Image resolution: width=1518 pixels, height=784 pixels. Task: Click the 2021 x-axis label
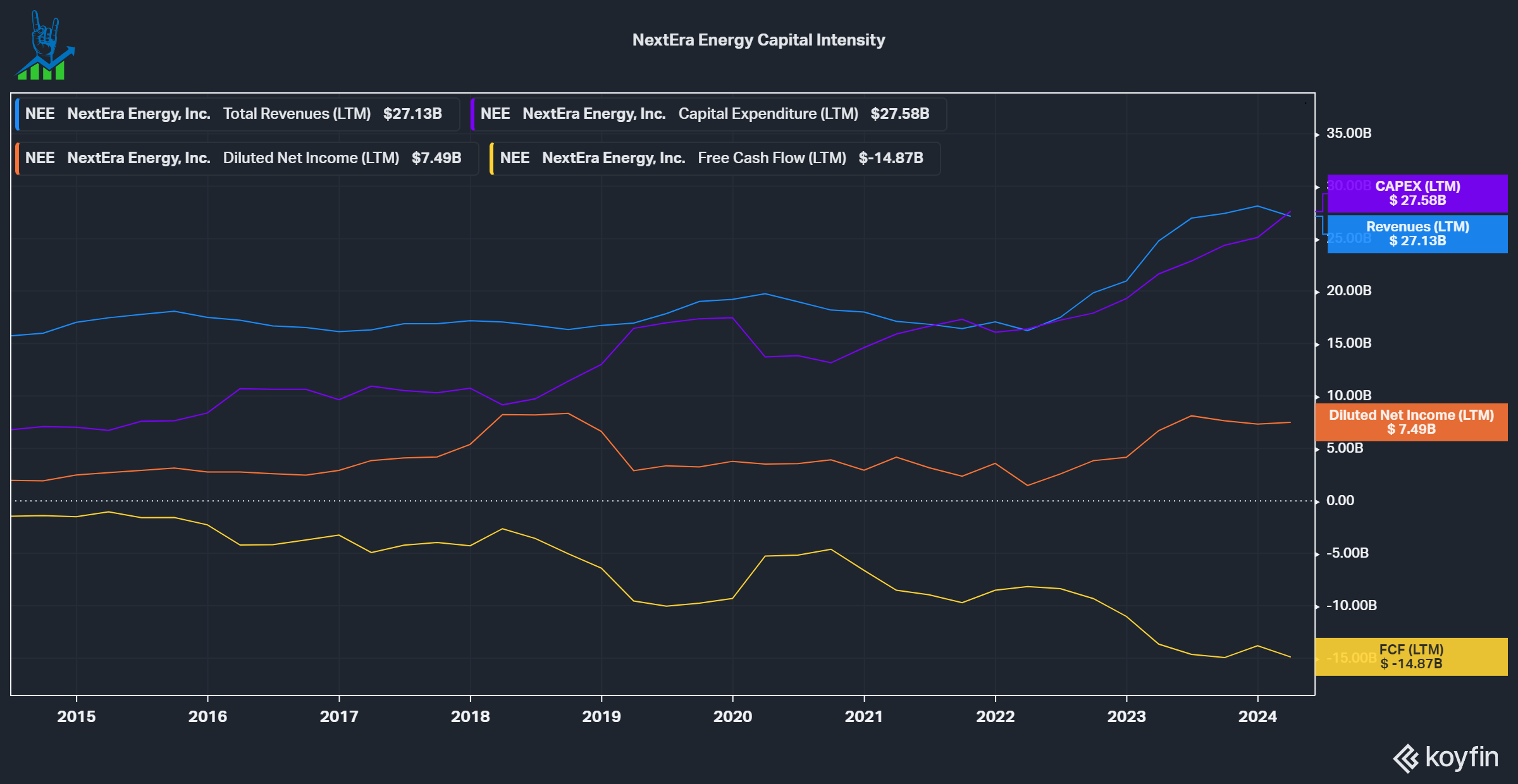tap(864, 716)
